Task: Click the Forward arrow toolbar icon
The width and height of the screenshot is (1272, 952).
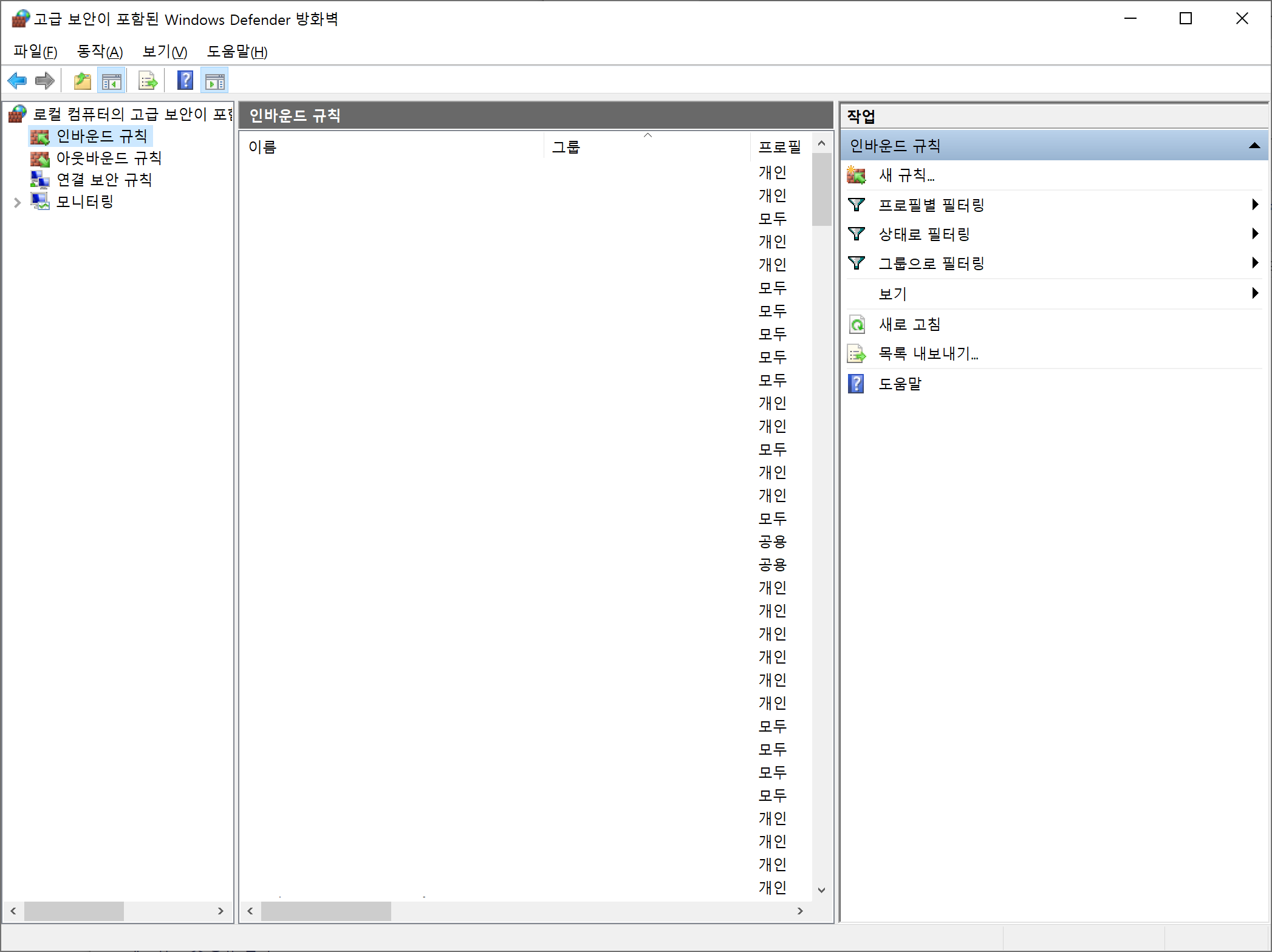Action: point(45,81)
